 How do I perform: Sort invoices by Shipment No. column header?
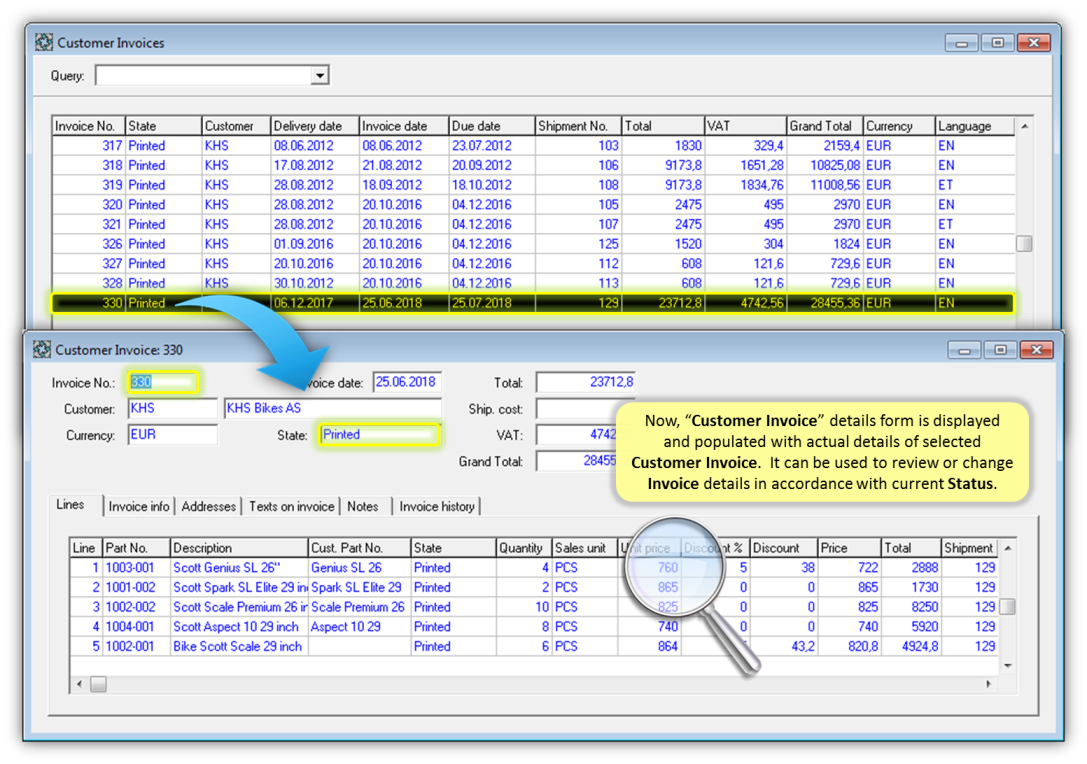click(579, 126)
